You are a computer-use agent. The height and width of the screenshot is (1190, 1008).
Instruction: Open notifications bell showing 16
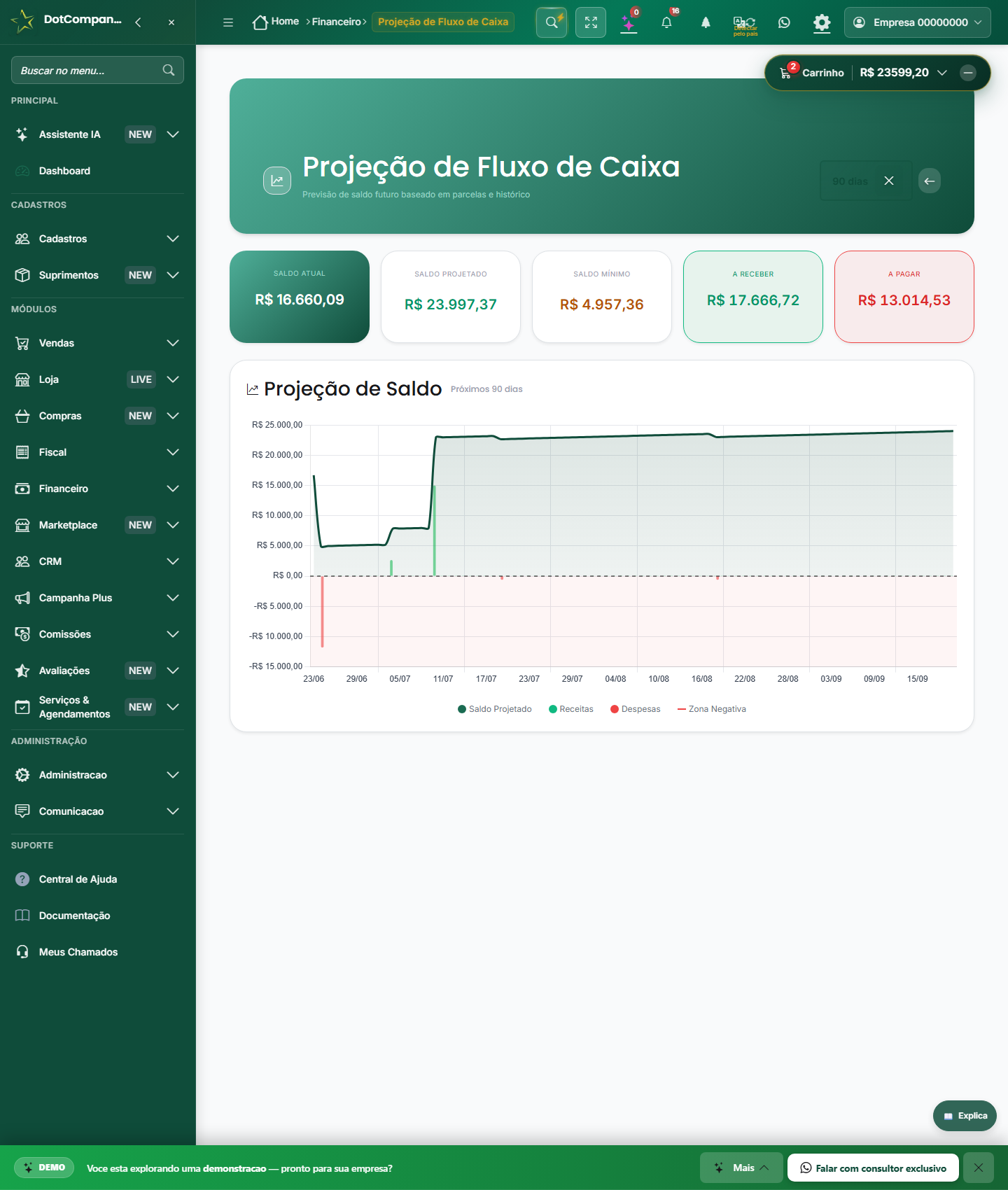(667, 22)
